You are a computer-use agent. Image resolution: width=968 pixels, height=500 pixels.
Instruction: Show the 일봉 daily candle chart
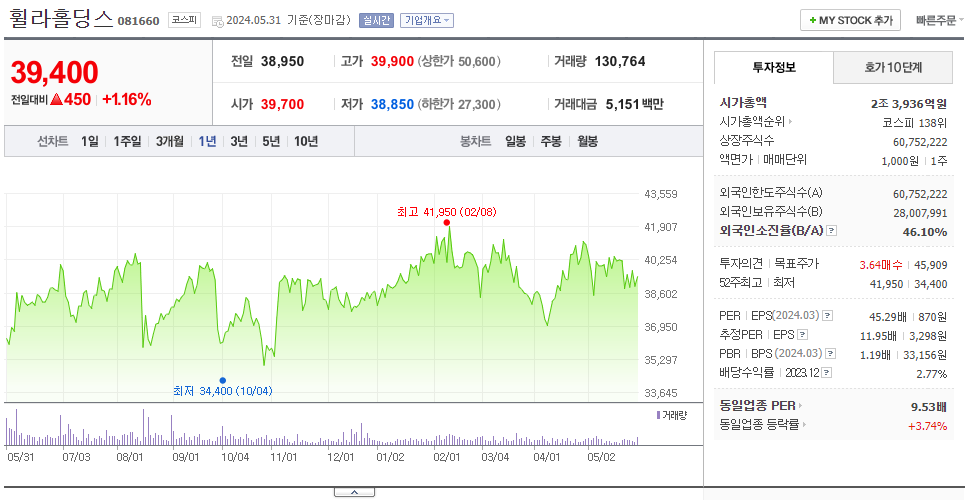click(515, 141)
